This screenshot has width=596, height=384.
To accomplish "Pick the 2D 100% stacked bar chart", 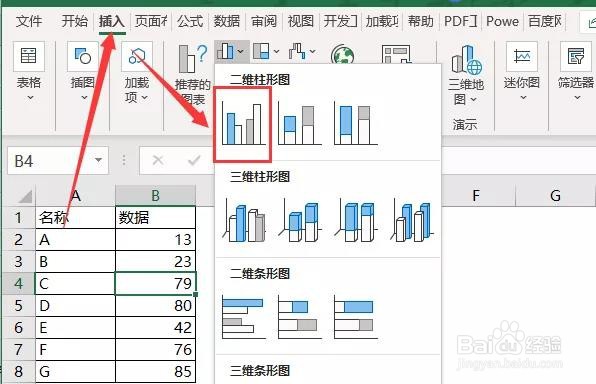I will (355, 317).
